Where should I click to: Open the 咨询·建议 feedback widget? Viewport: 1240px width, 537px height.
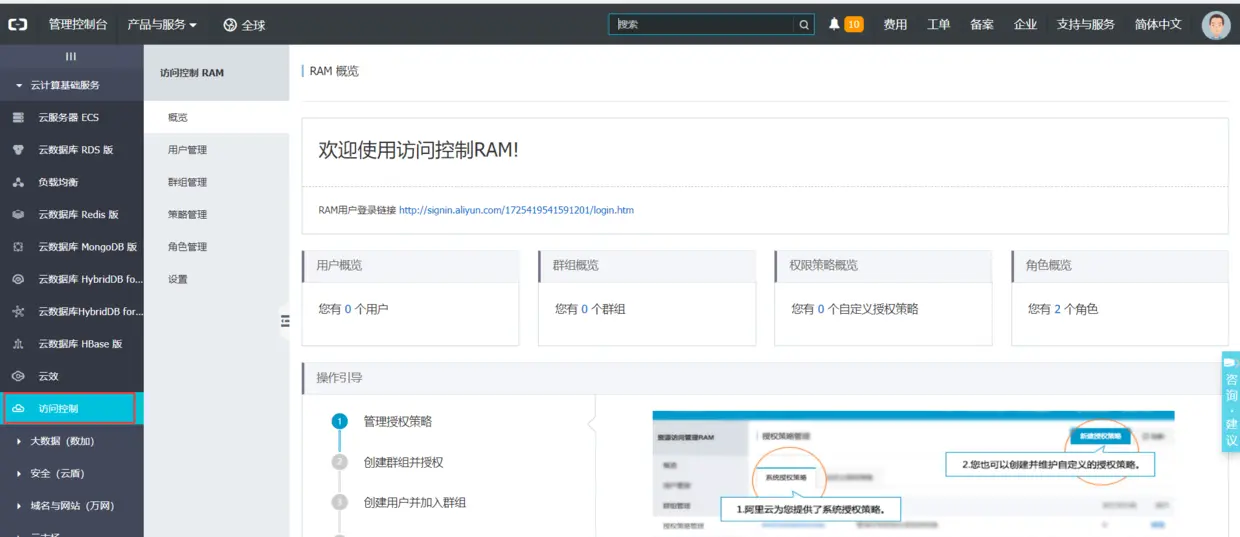[1231, 402]
